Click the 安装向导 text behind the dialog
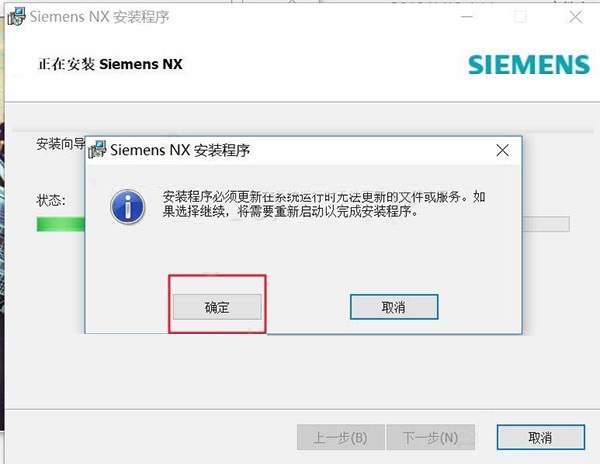The height and width of the screenshot is (464, 600). point(60,144)
